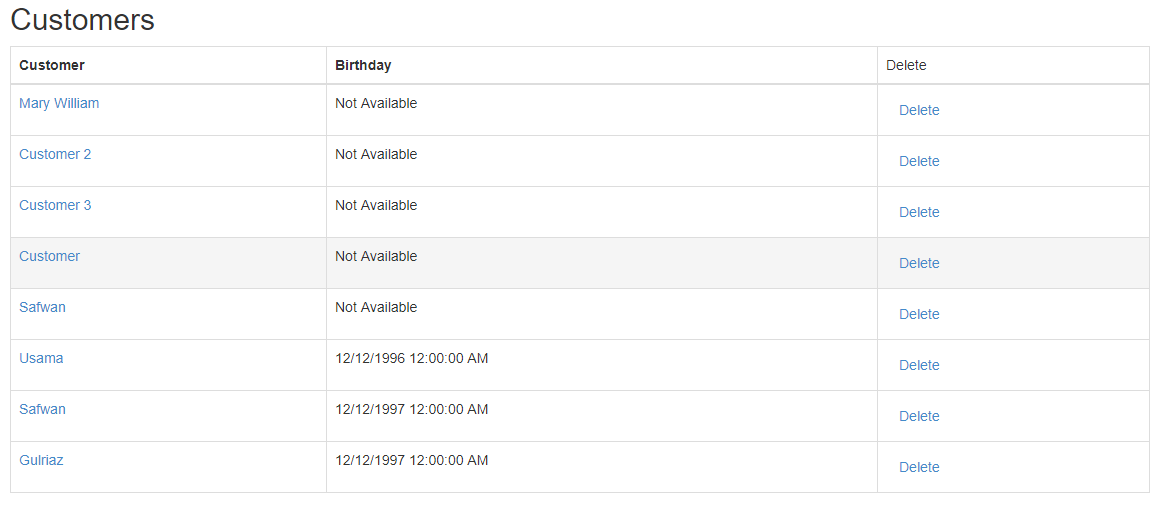1170x506 pixels.
Task: Click the Customers page heading
Action: click(x=82, y=19)
